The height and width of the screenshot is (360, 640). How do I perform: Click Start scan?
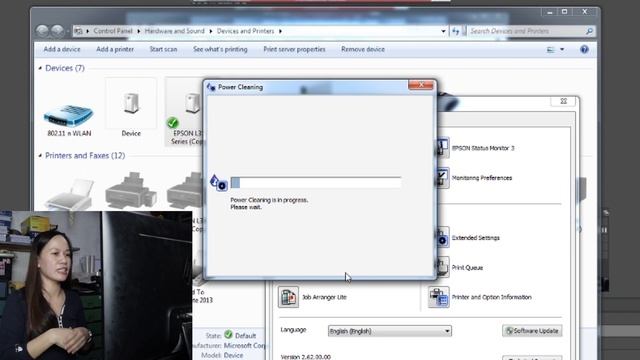[x=163, y=49]
